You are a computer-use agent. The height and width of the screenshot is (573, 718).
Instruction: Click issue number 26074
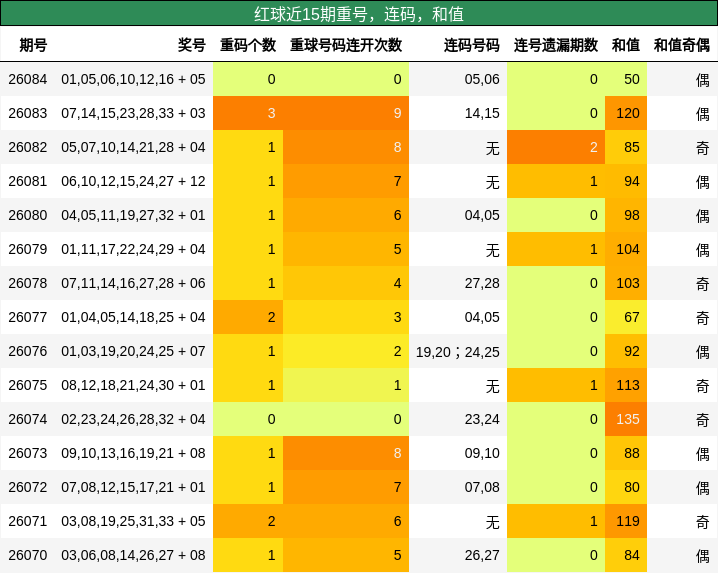pyautogui.click(x=27, y=419)
